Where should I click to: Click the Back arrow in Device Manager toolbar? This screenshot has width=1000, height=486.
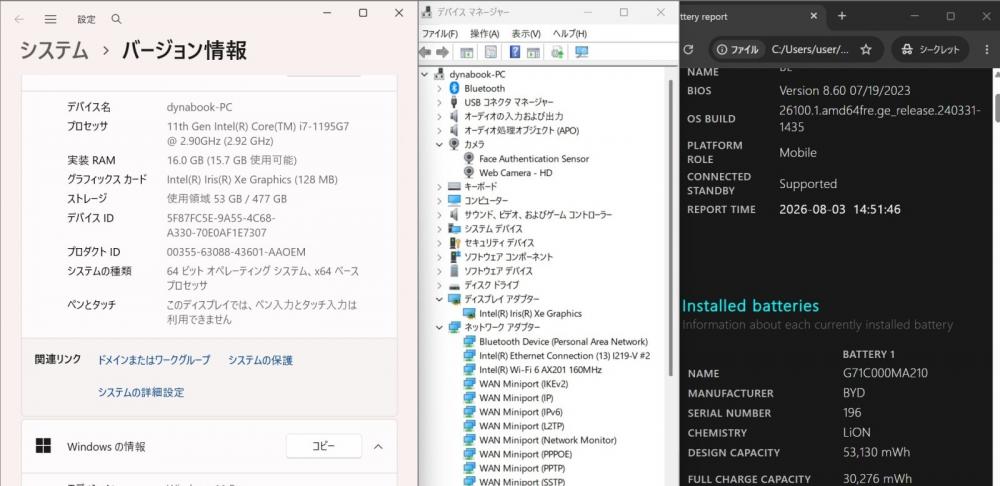425,52
